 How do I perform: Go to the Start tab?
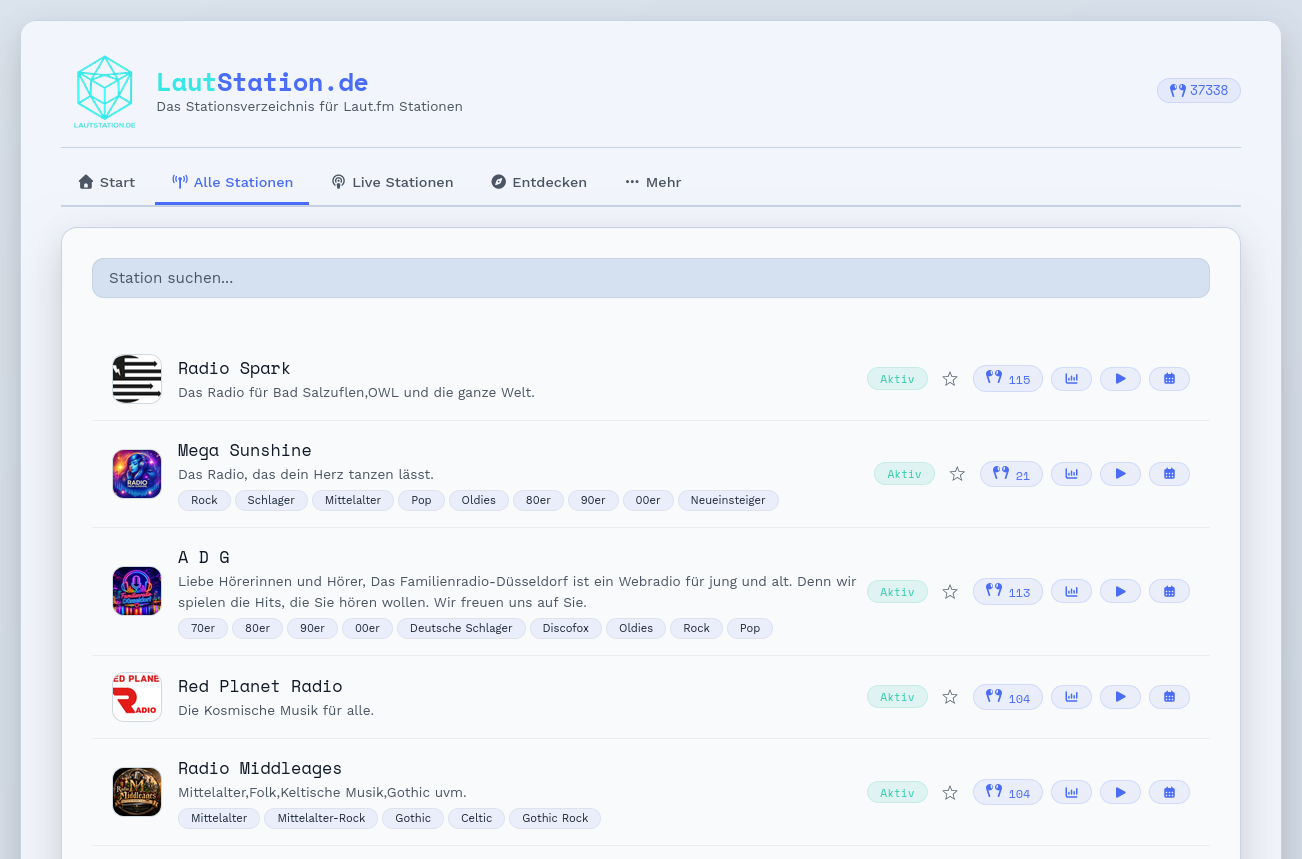click(x=107, y=182)
